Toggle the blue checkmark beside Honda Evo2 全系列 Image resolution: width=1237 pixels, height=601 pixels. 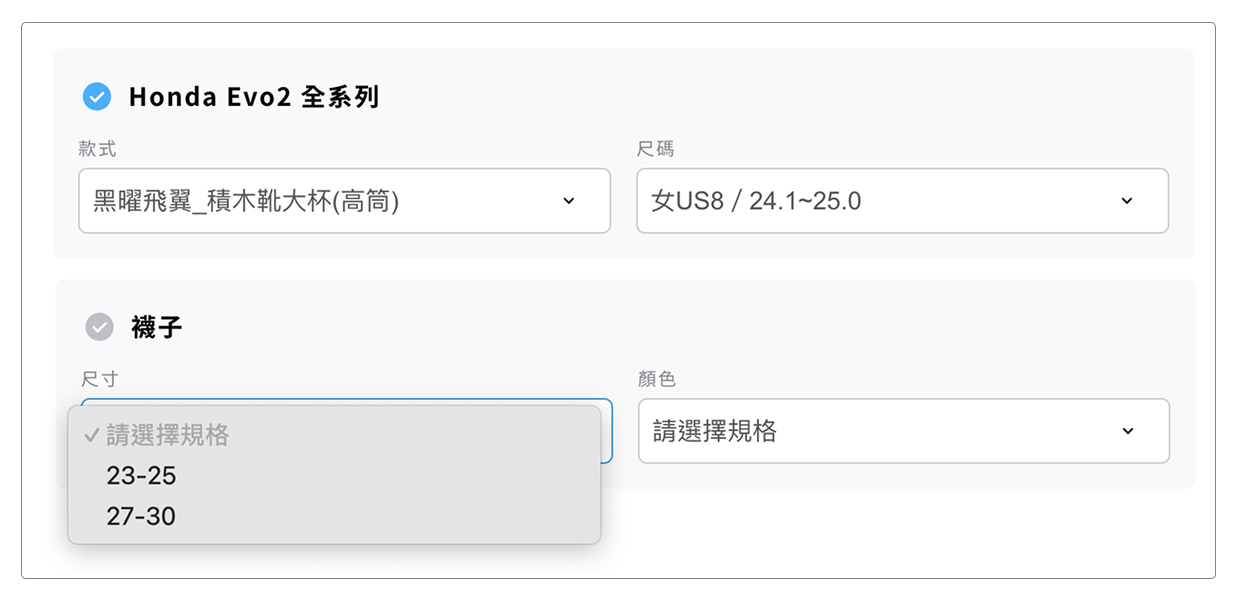click(97, 97)
